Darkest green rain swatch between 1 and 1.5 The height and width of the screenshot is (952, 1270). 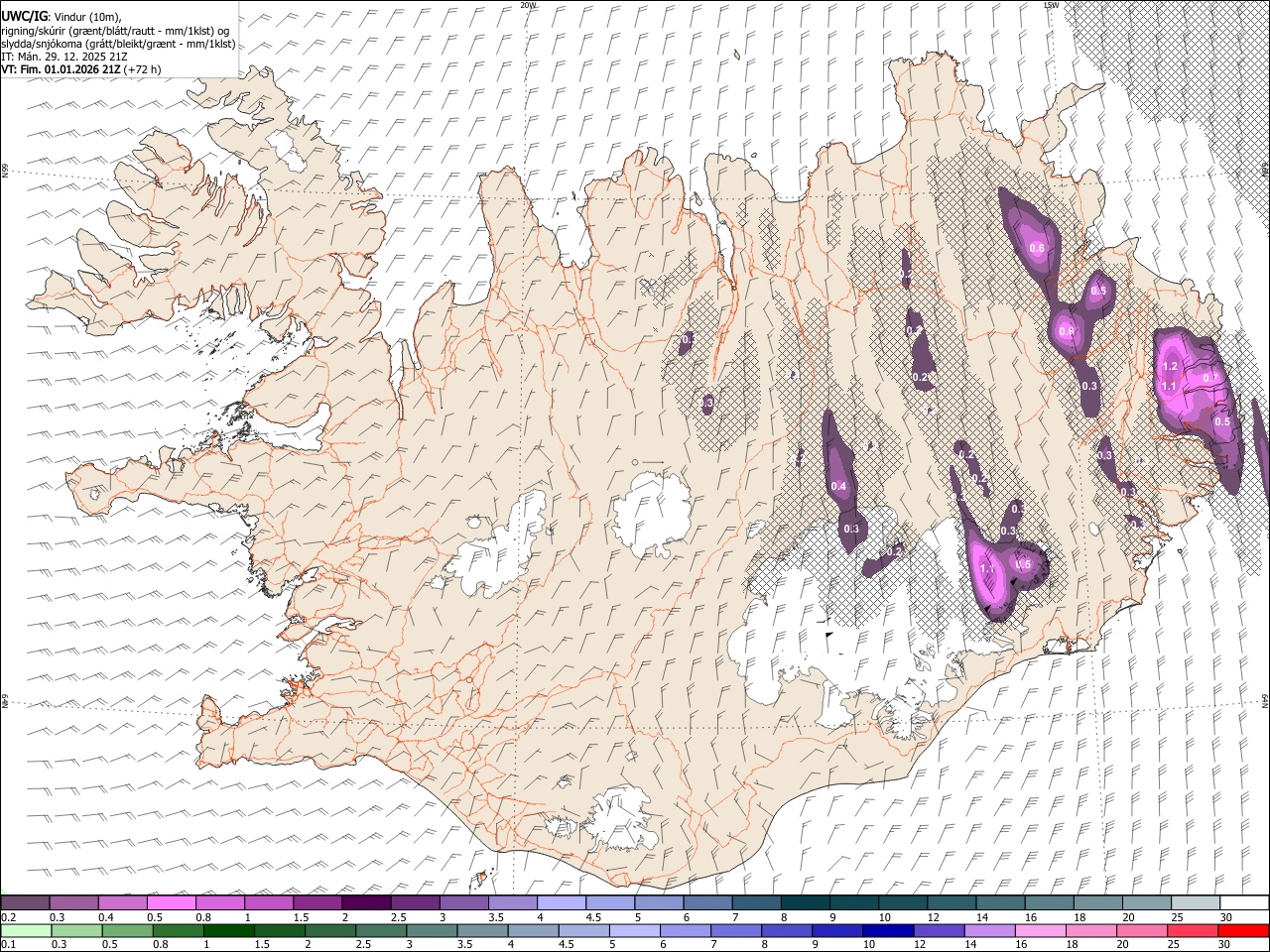(229, 930)
